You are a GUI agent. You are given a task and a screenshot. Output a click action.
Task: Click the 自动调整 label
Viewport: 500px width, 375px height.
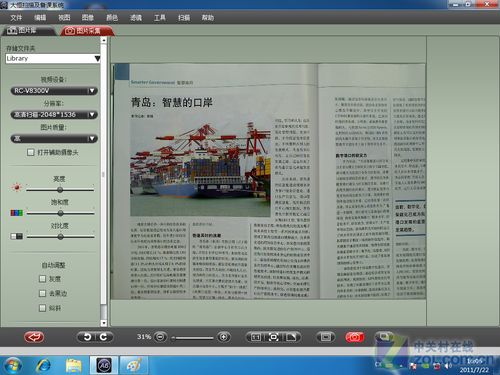pos(53,265)
